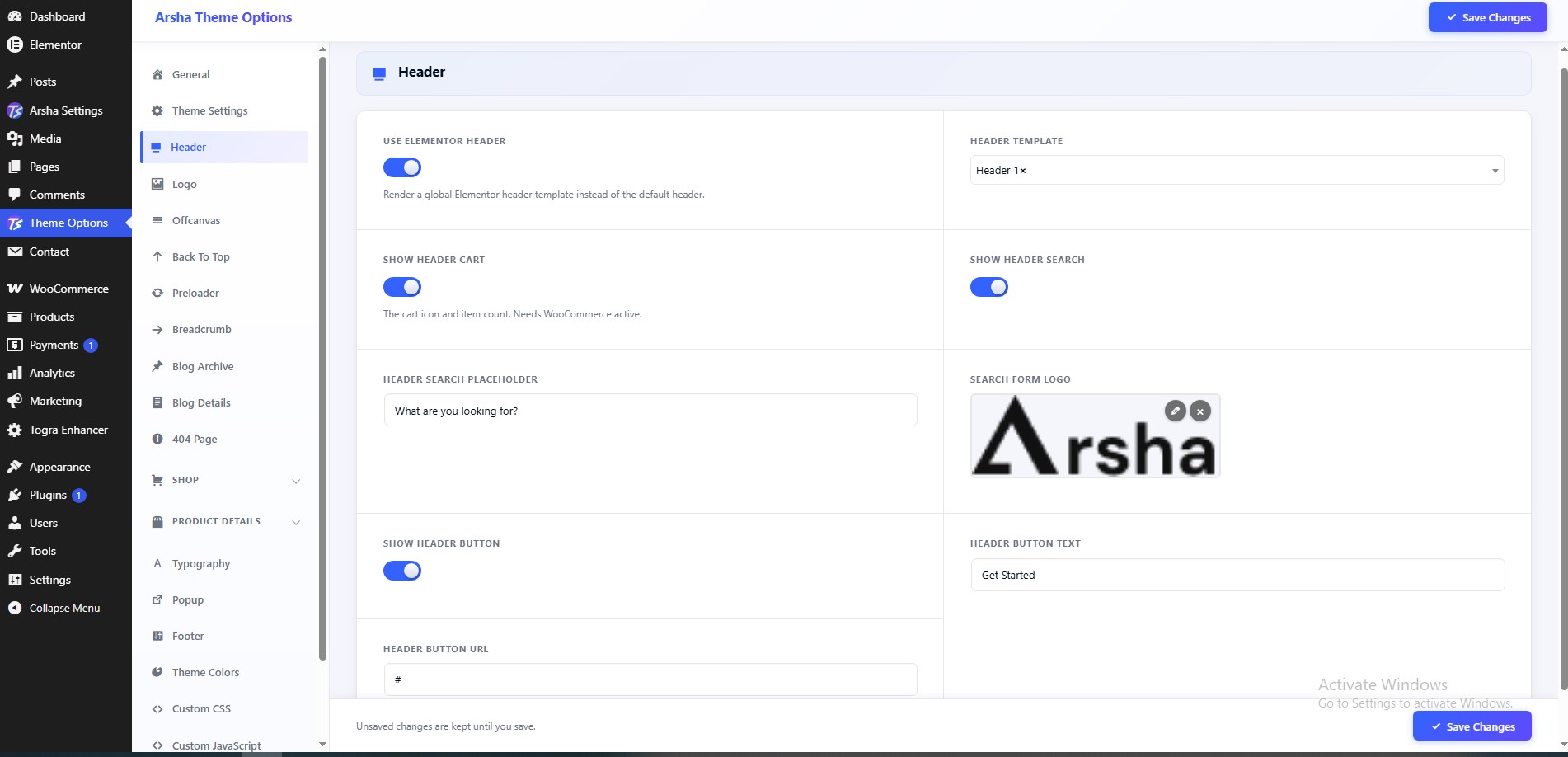Viewport: 1568px width, 757px height.
Task: Toggle the Show Header Button switch
Action: coord(402,571)
